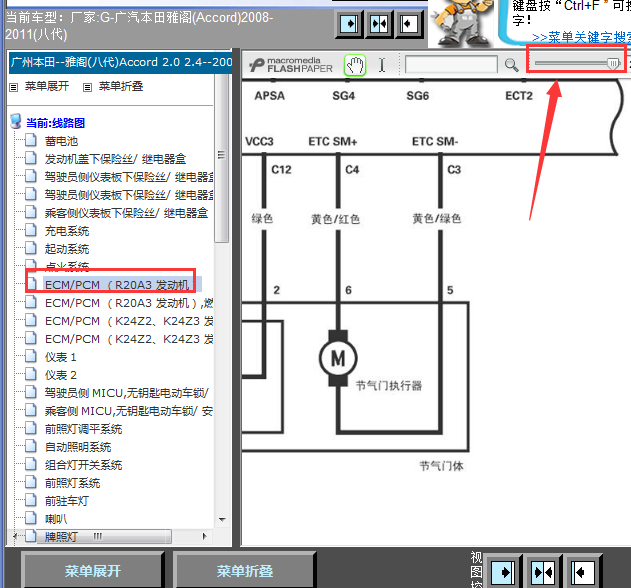Open the 前照灯系统 diagram

click(x=72, y=483)
